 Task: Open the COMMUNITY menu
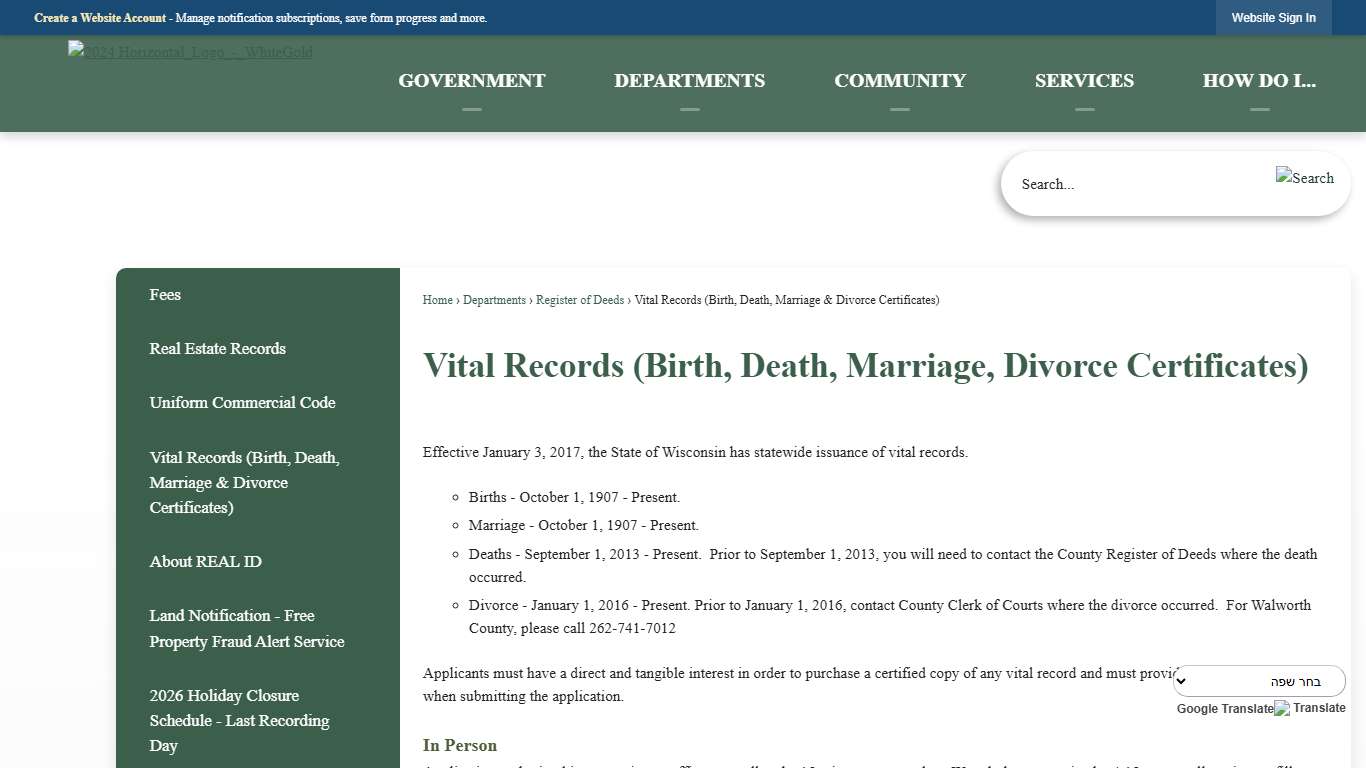coord(899,80)
